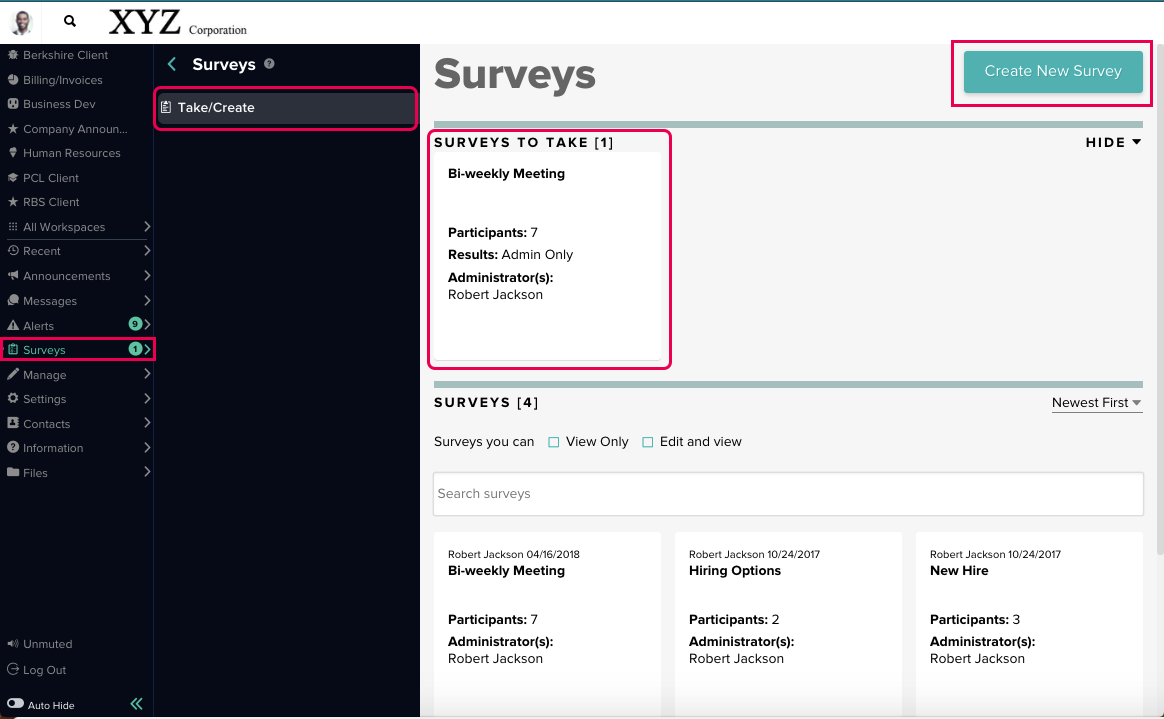1164x719 pixels.
Task: Click the Manage pencil icon
Action: click(x=13, y=374)
